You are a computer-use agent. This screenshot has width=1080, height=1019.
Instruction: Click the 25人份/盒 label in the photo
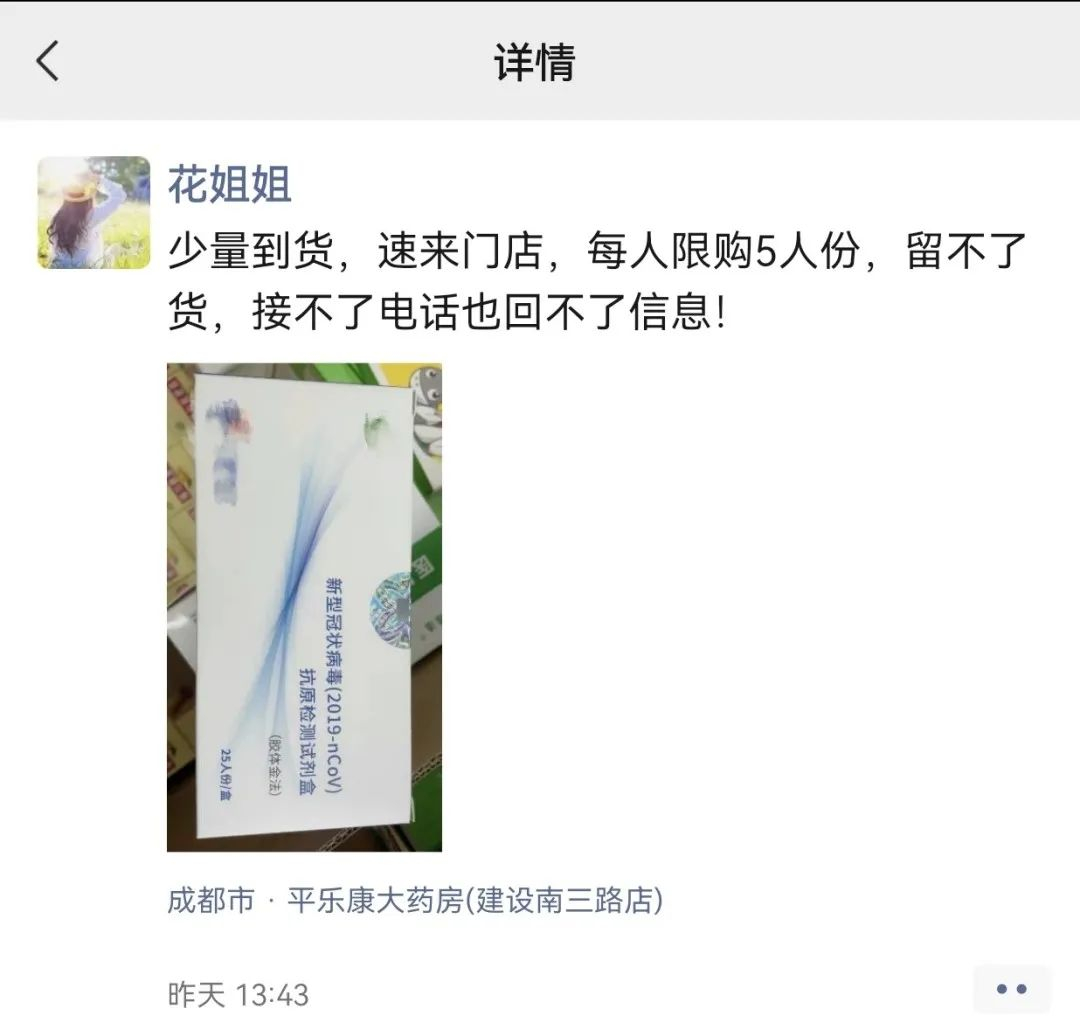[x=225, y=774]
